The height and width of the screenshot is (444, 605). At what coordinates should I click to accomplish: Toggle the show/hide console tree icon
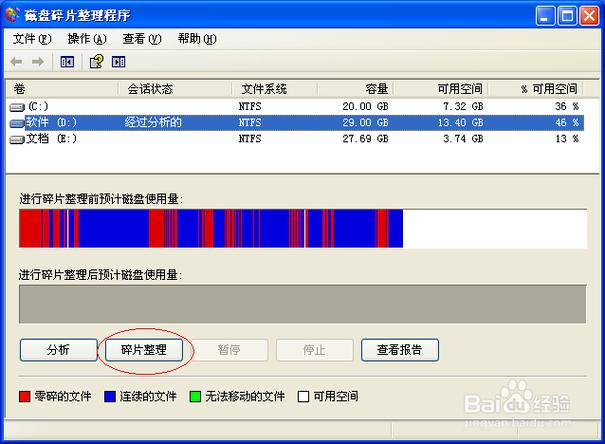pos(67,62)
